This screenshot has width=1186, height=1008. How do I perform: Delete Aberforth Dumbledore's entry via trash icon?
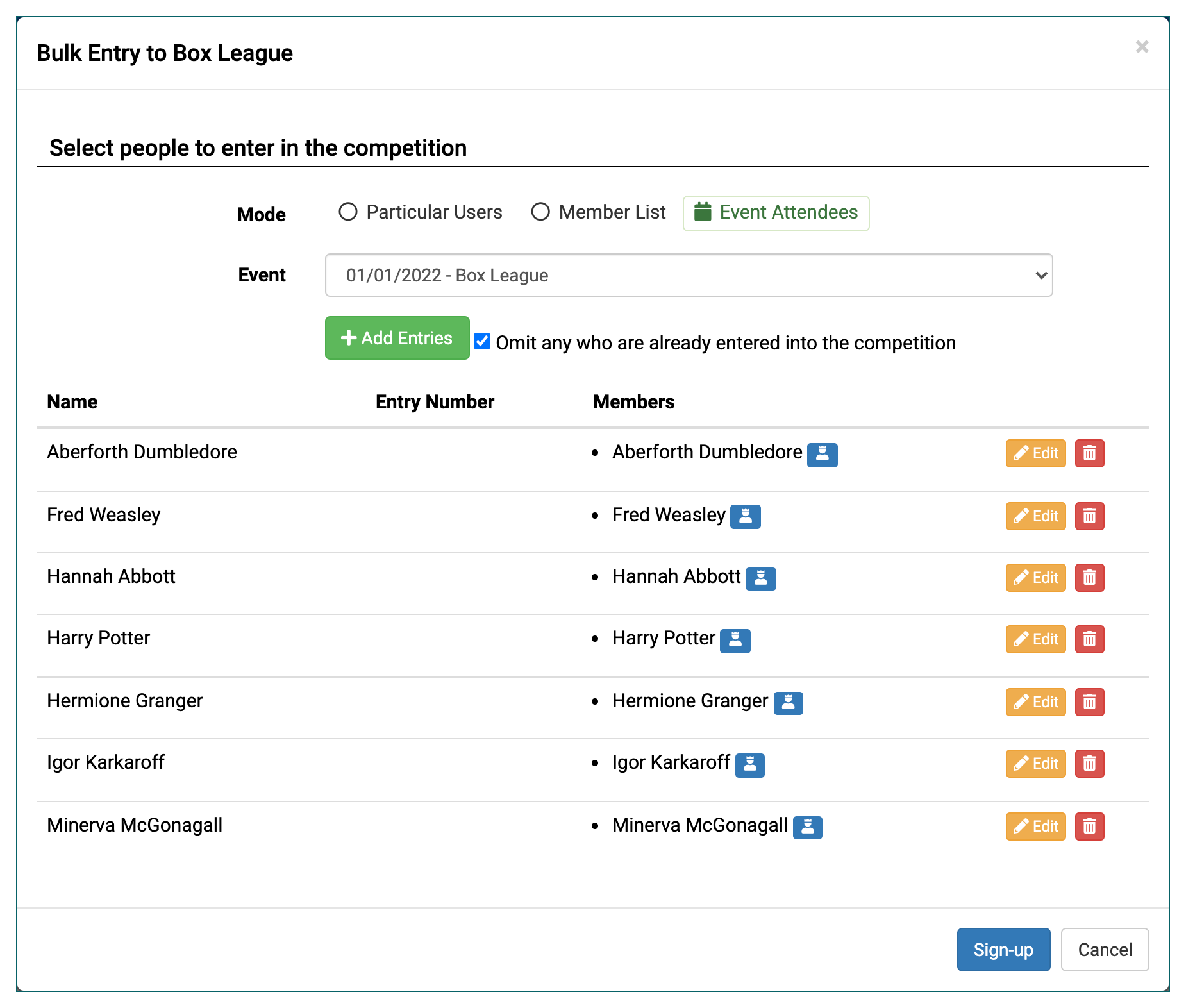1089,454
